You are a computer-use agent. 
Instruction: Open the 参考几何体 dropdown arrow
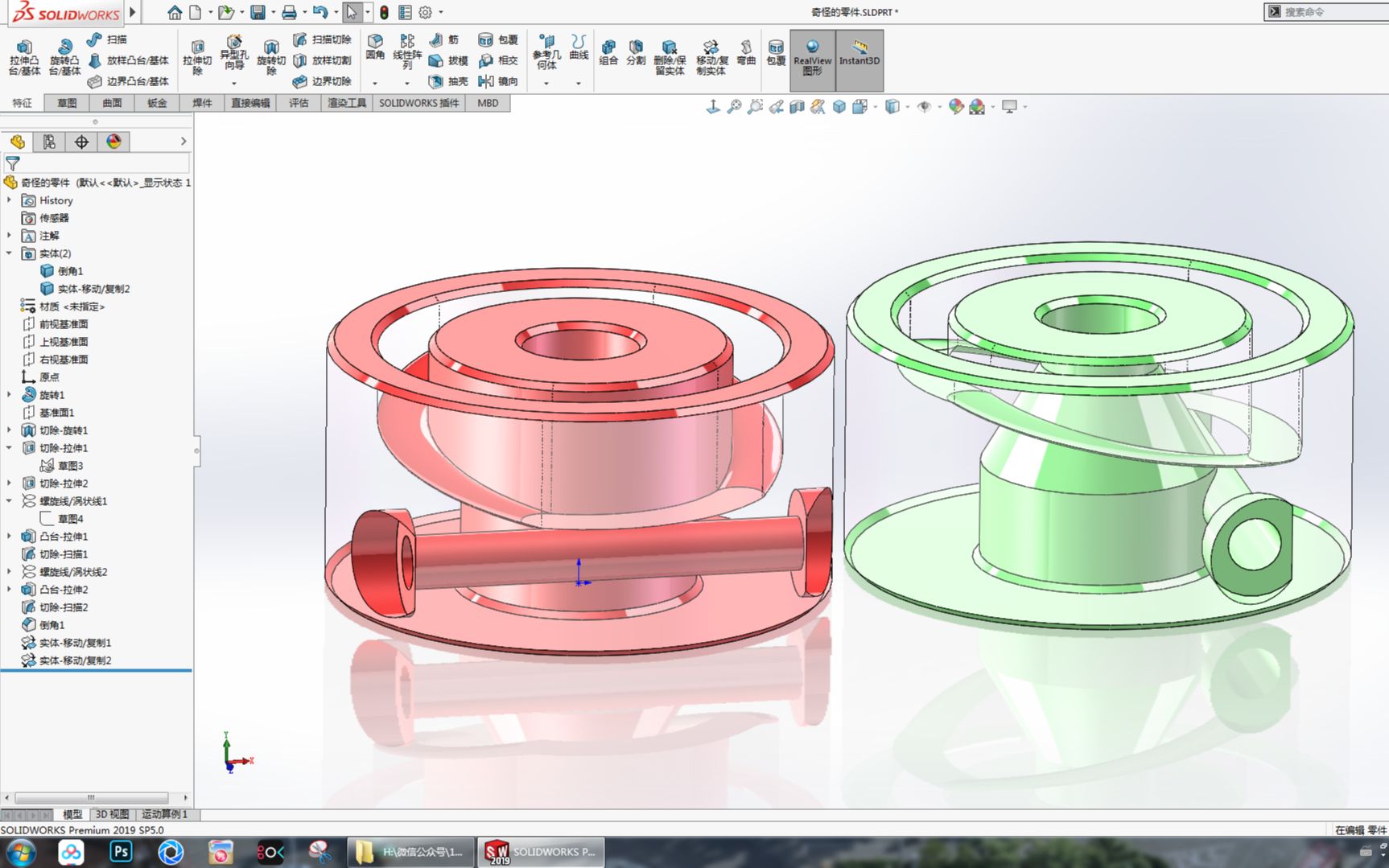pyautogui.click(x=546, y=83)
